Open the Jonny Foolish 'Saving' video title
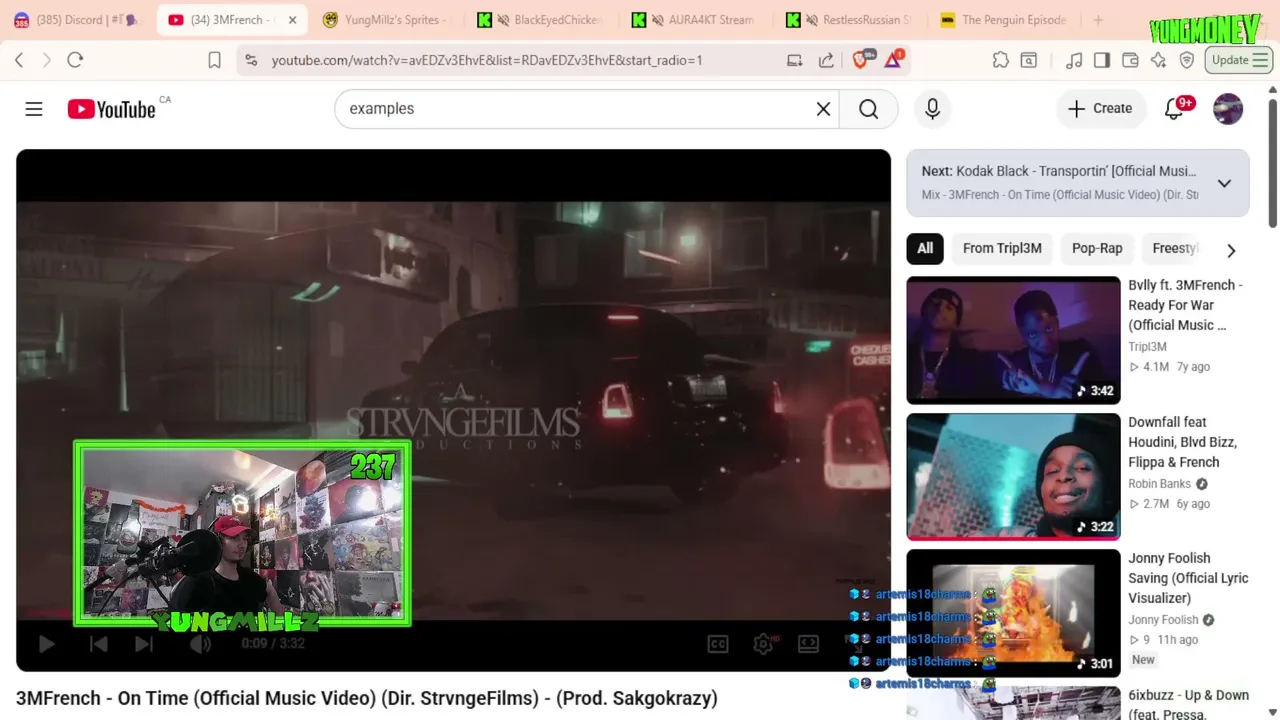 coord(1188,578)
